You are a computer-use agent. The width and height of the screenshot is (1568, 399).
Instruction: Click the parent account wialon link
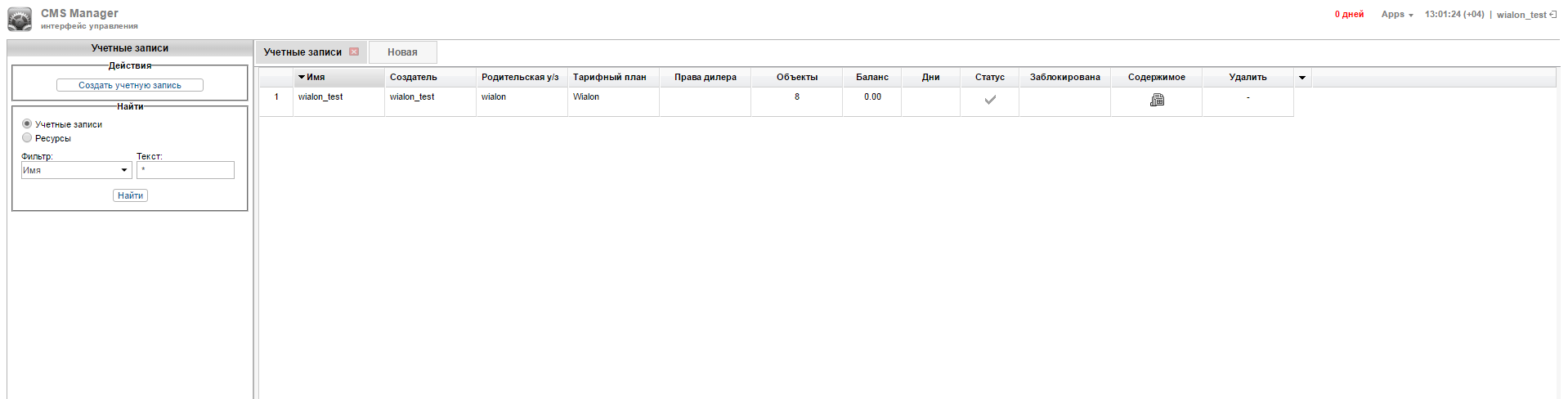(494, 97)
